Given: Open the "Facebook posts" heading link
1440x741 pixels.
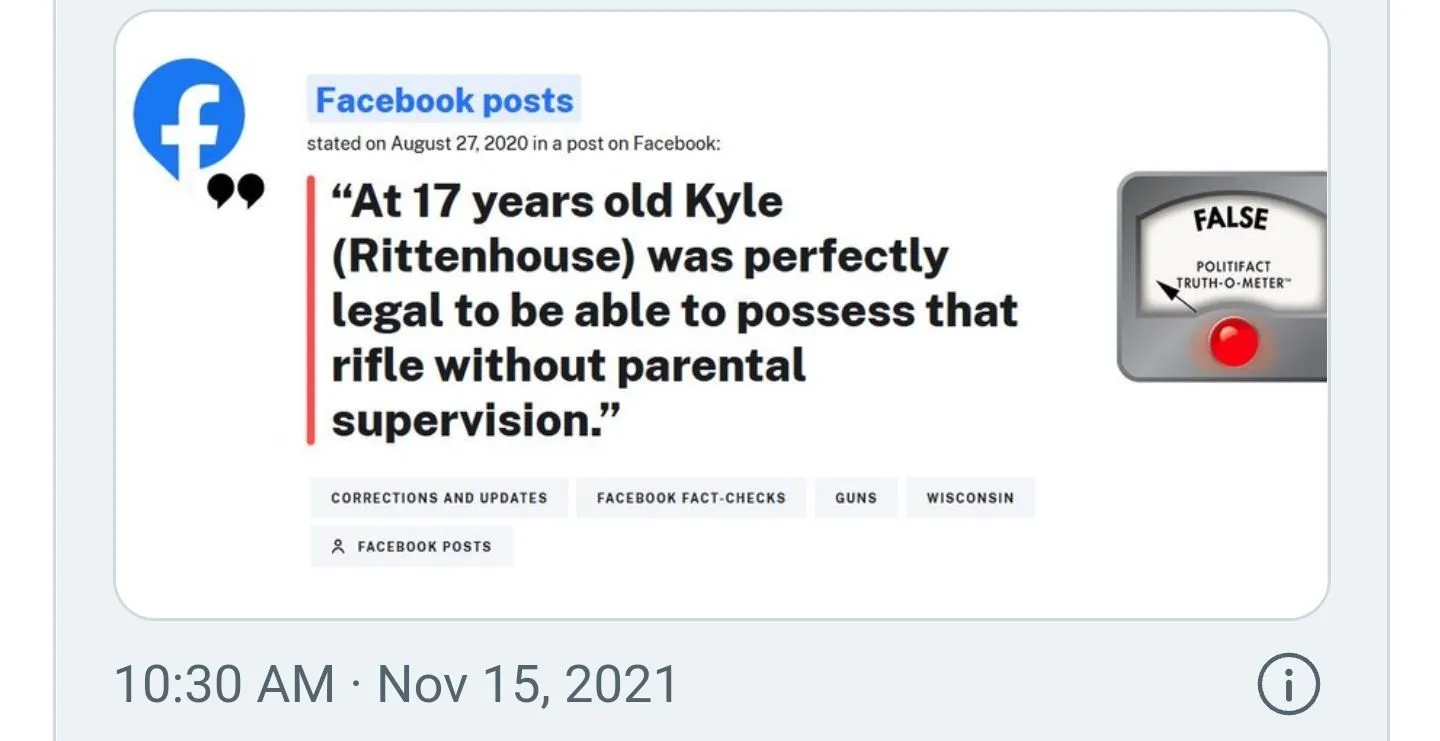Looking at the screenshot, I should pyautogui.click(x=444, y=100).
